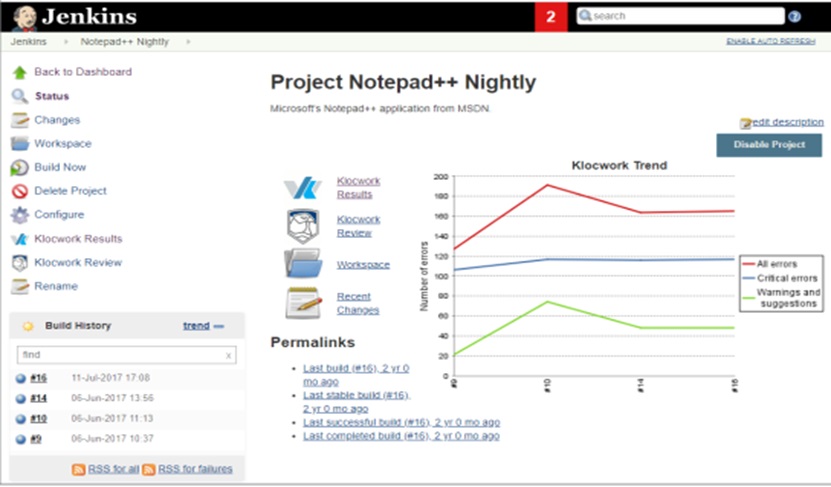The image size is (831, 487).
Task: Click the sun weather icon in Build History
Action: click(x=28, y=326)
